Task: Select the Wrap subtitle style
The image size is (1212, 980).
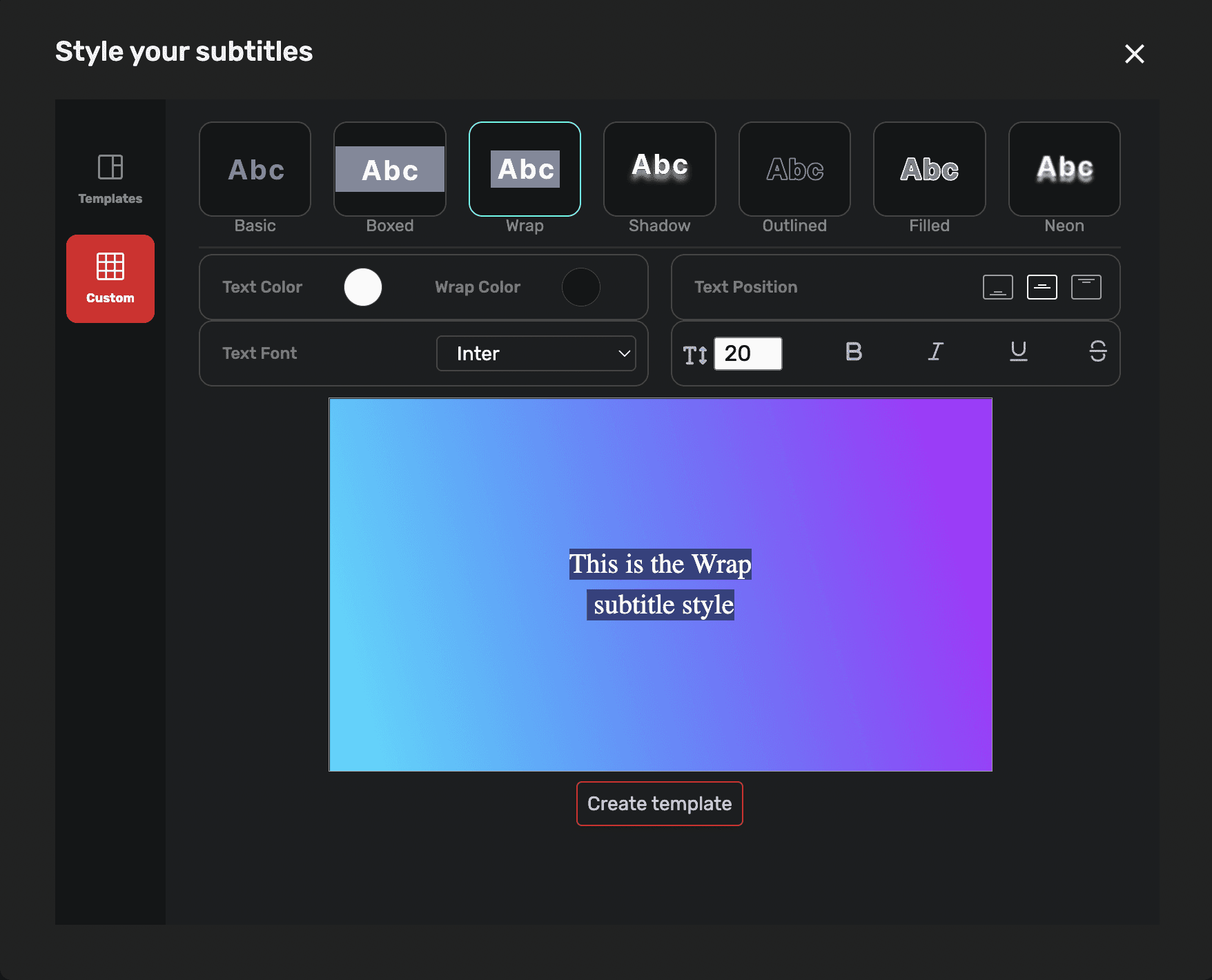Action: pyautogui.click(x=525, y=169)
